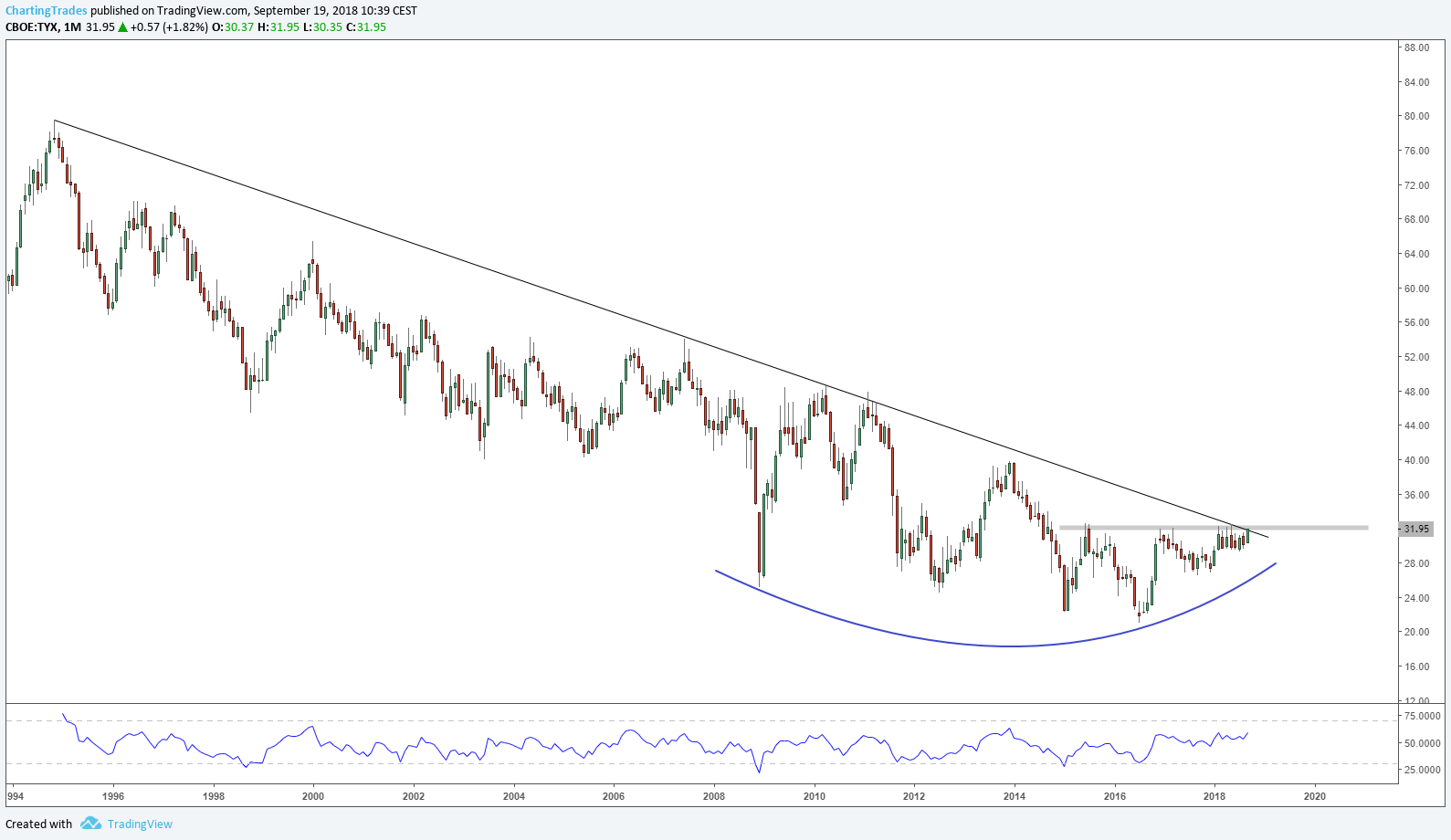The height and width of the screenshot is (840, 1451).
Task: Click the 2020 label on time axis
Action: [1315, 796]
